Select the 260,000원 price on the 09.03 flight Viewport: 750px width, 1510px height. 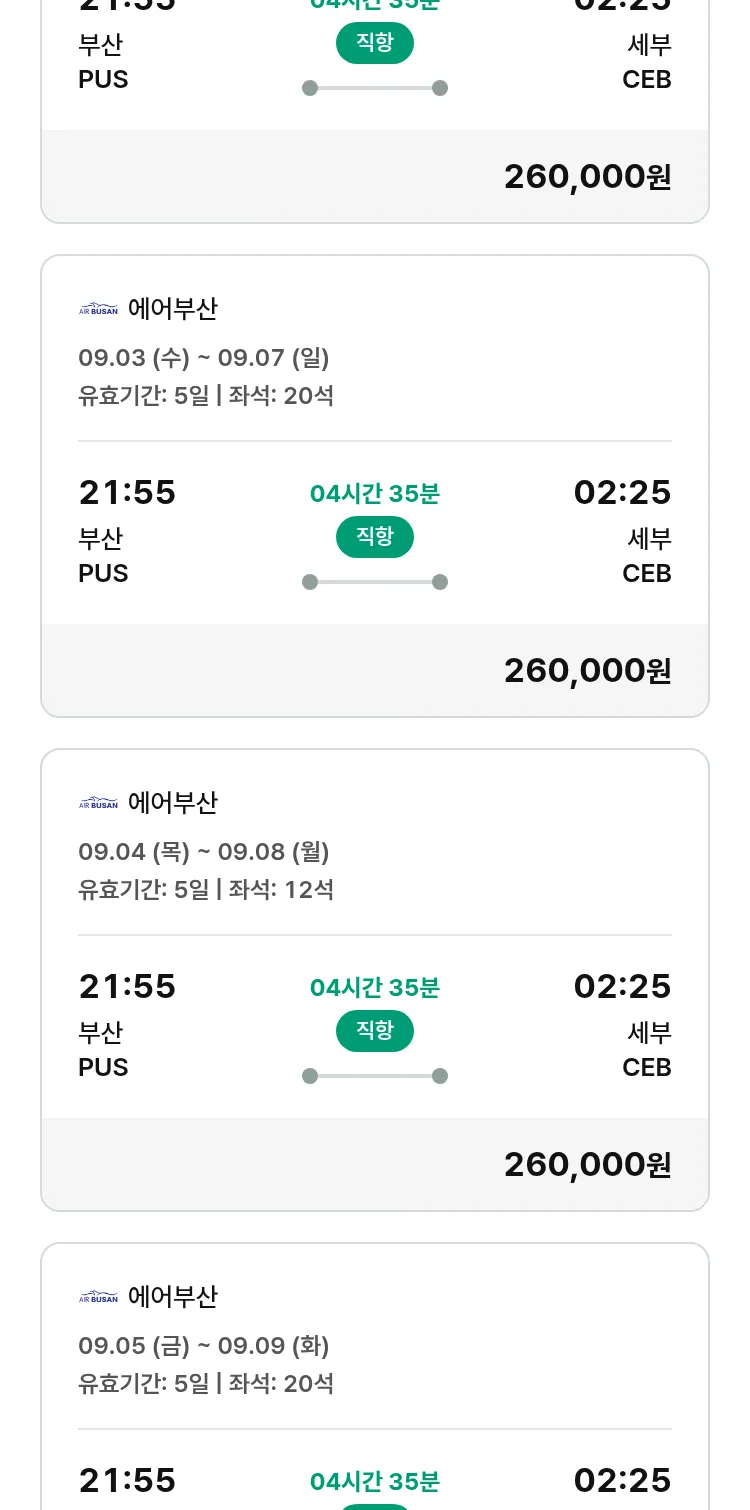click(x=587, y=670)
